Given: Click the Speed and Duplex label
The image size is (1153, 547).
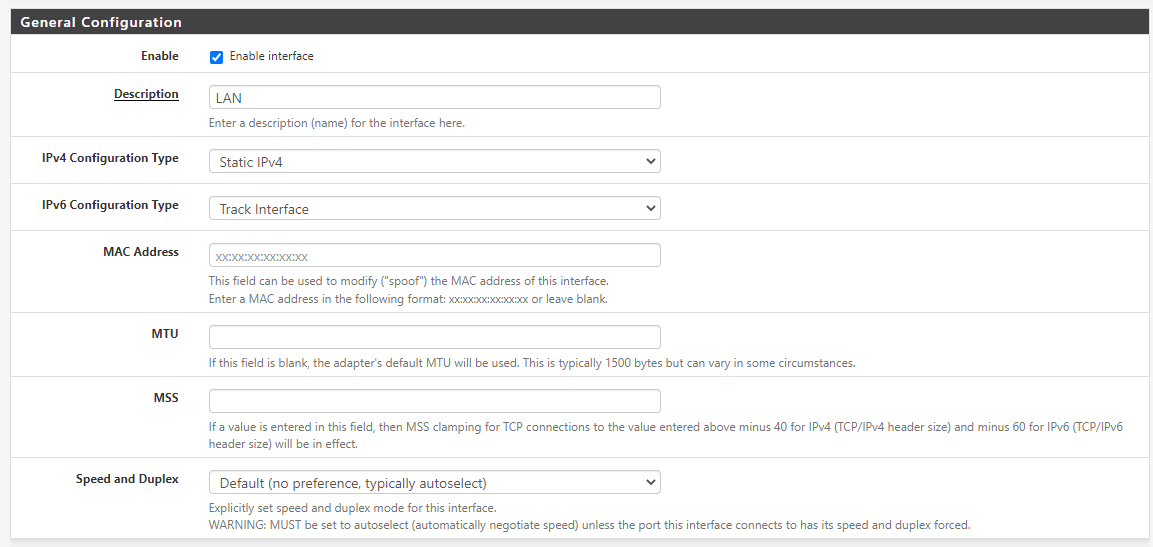Looking at the screenshot, I should [x=127, y=479].
